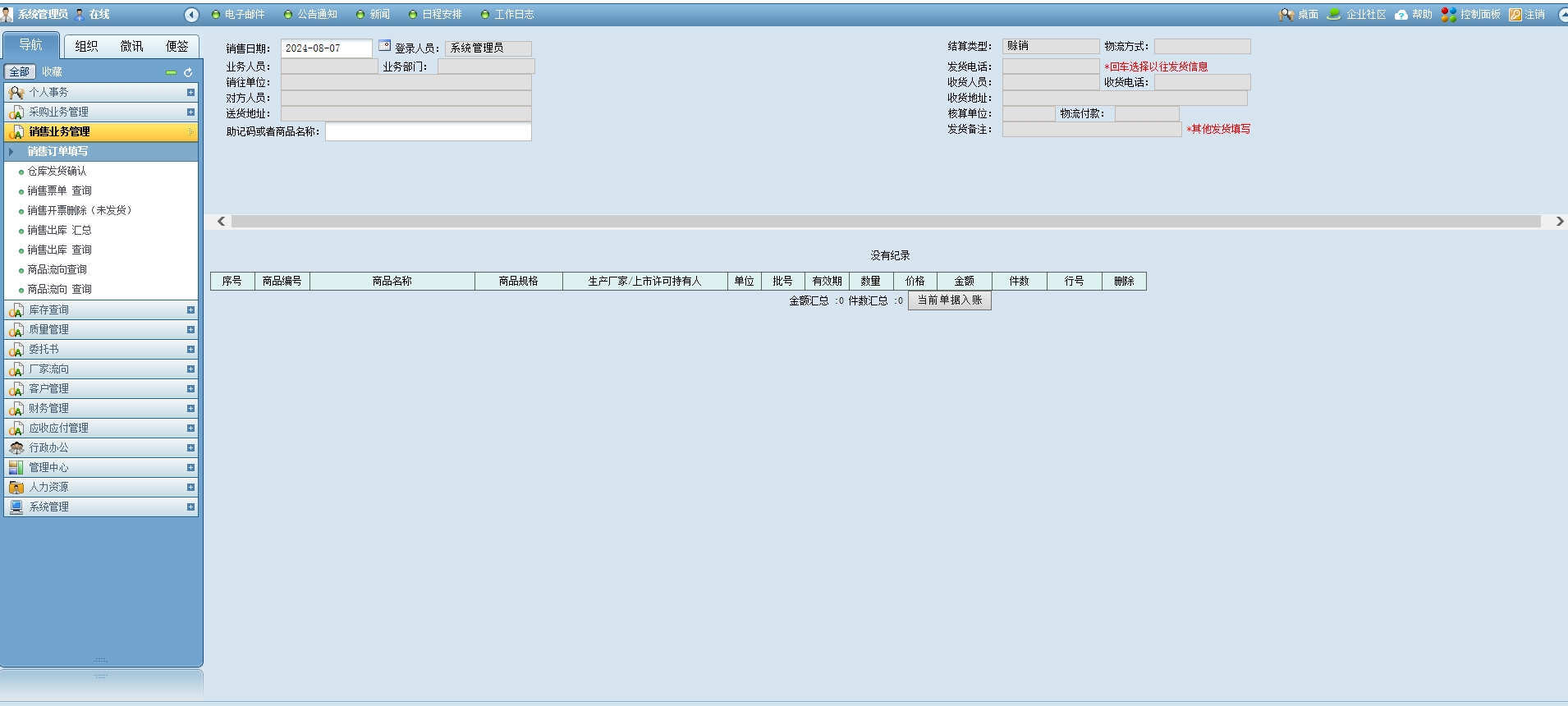Expand 厂家流向 with its plus button
The width and height of the screenshot is (1568, 706).
190,369
